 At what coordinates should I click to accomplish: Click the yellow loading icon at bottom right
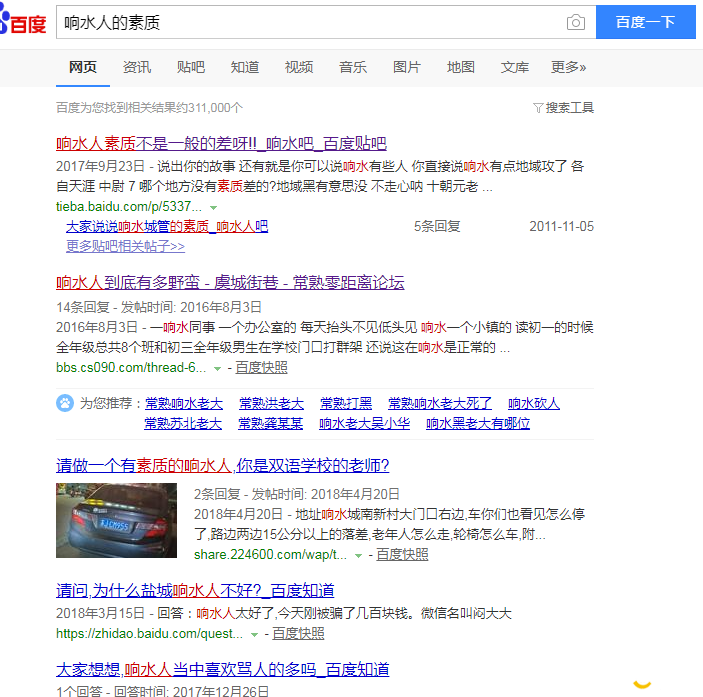[642, 684]
